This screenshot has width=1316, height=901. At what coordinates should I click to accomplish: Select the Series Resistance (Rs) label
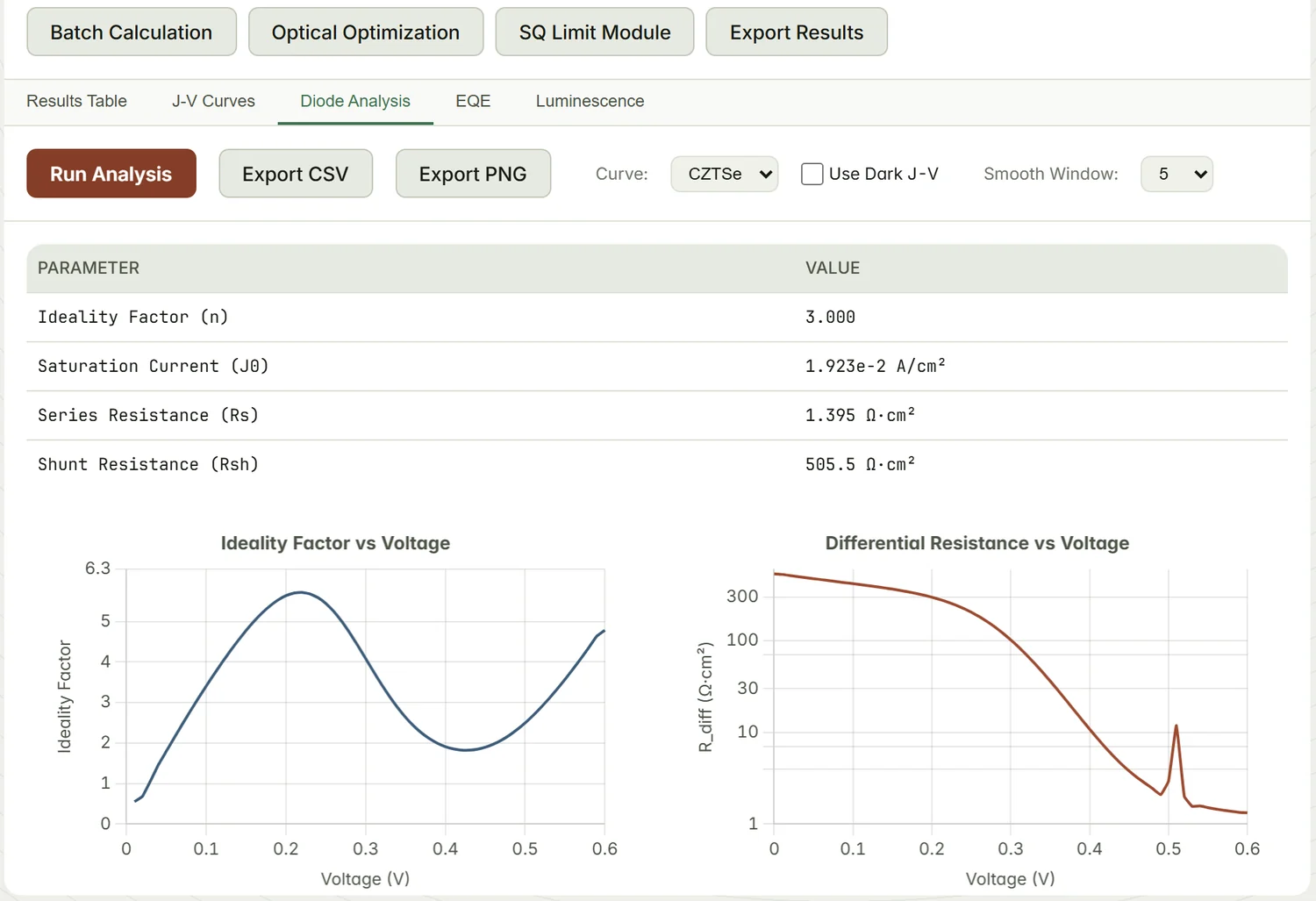tap(148, 415)
